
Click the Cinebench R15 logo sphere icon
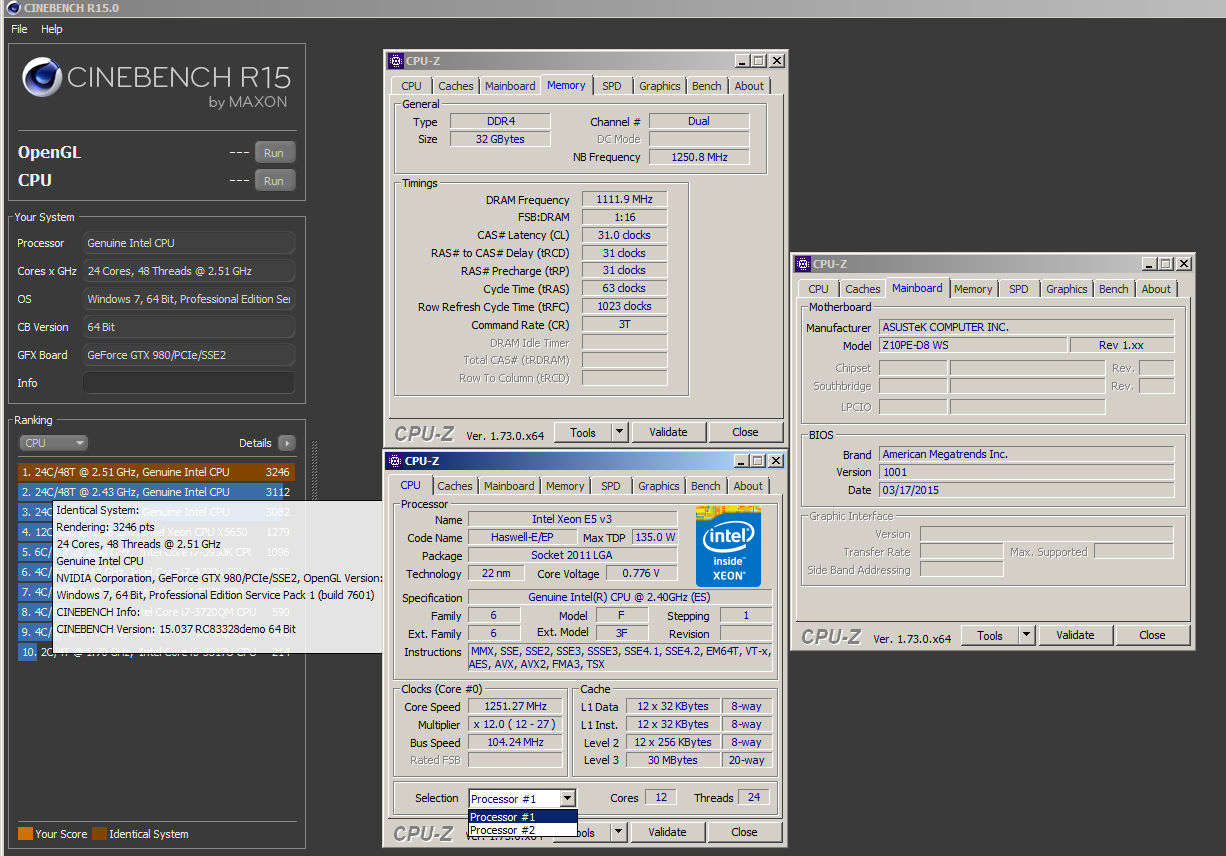pos(42,78)
